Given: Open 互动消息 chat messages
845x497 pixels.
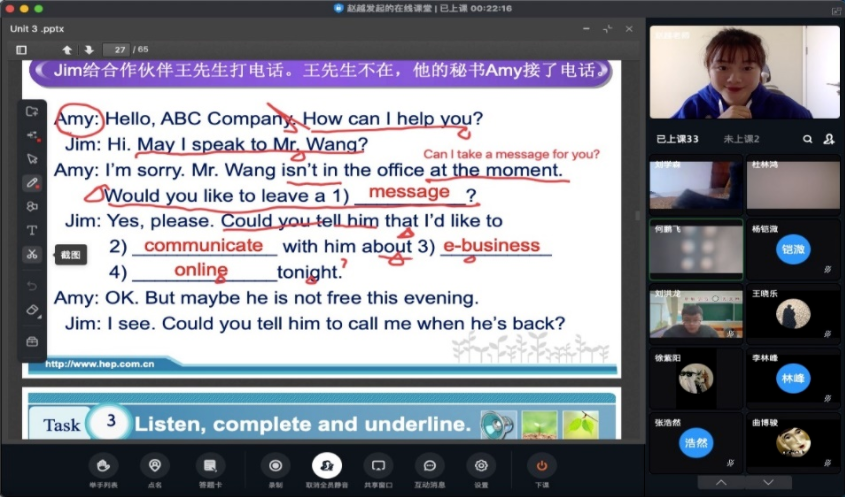Looking at the screenshot, I should (430, 471).
